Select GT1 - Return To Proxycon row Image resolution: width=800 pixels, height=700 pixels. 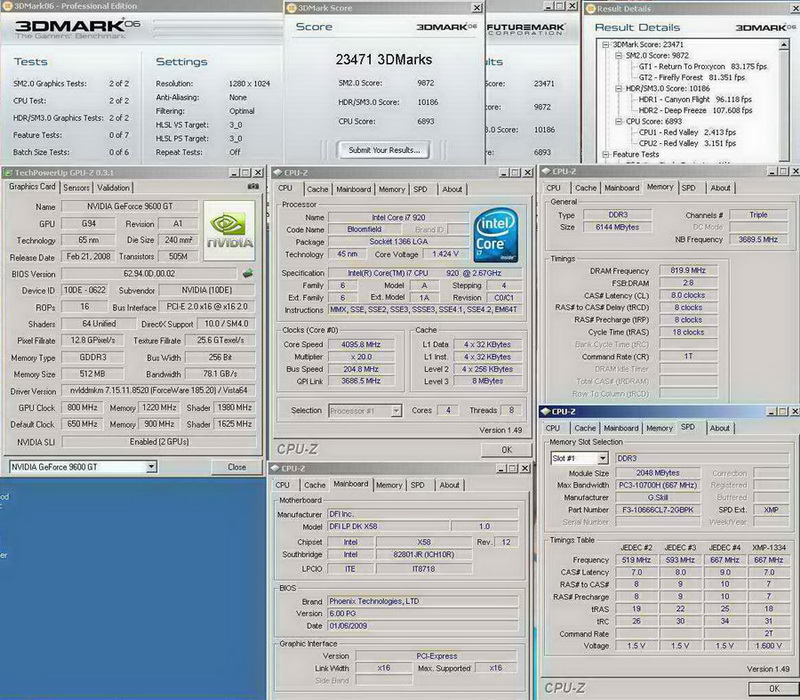(x=703, y=66)
